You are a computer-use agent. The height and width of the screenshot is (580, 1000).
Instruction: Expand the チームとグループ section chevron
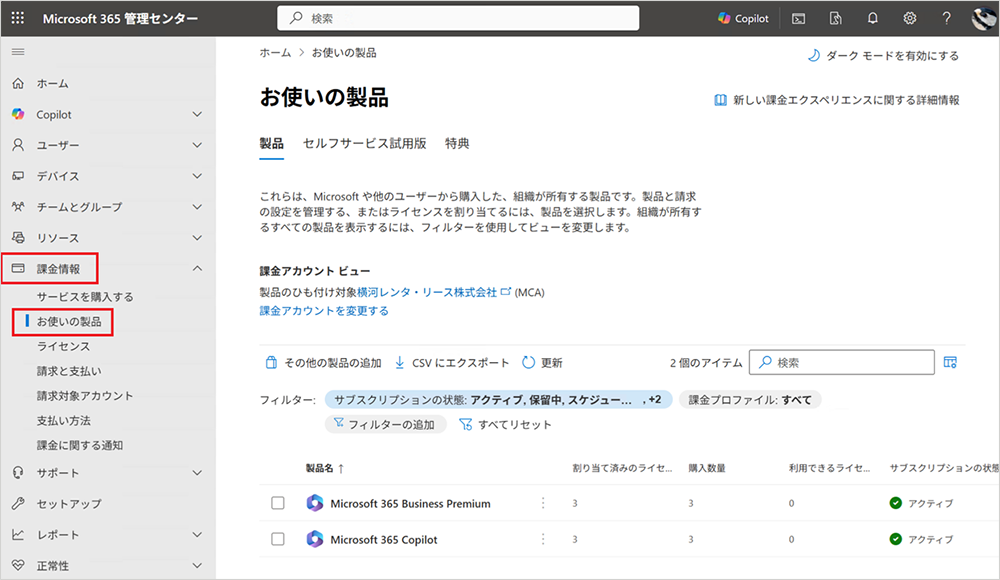pos(197,207)
